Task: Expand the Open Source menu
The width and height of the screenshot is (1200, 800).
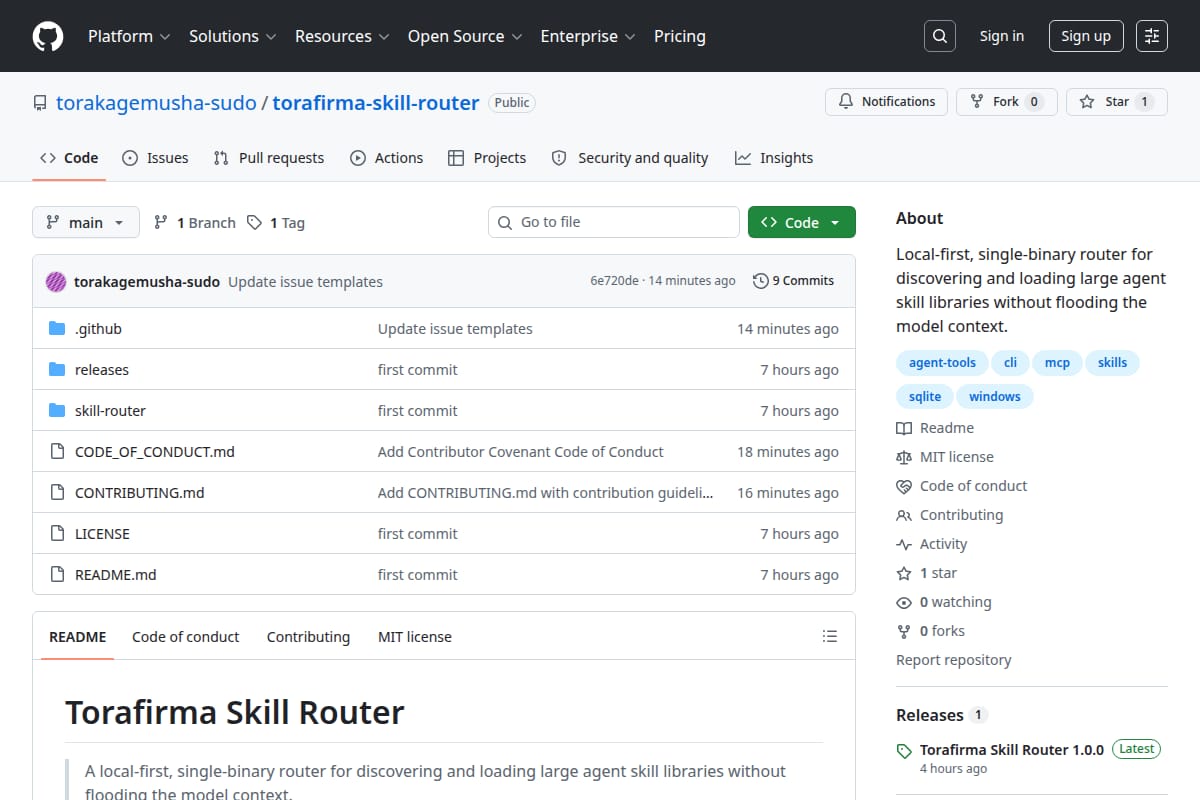Action: pos(465,36)
